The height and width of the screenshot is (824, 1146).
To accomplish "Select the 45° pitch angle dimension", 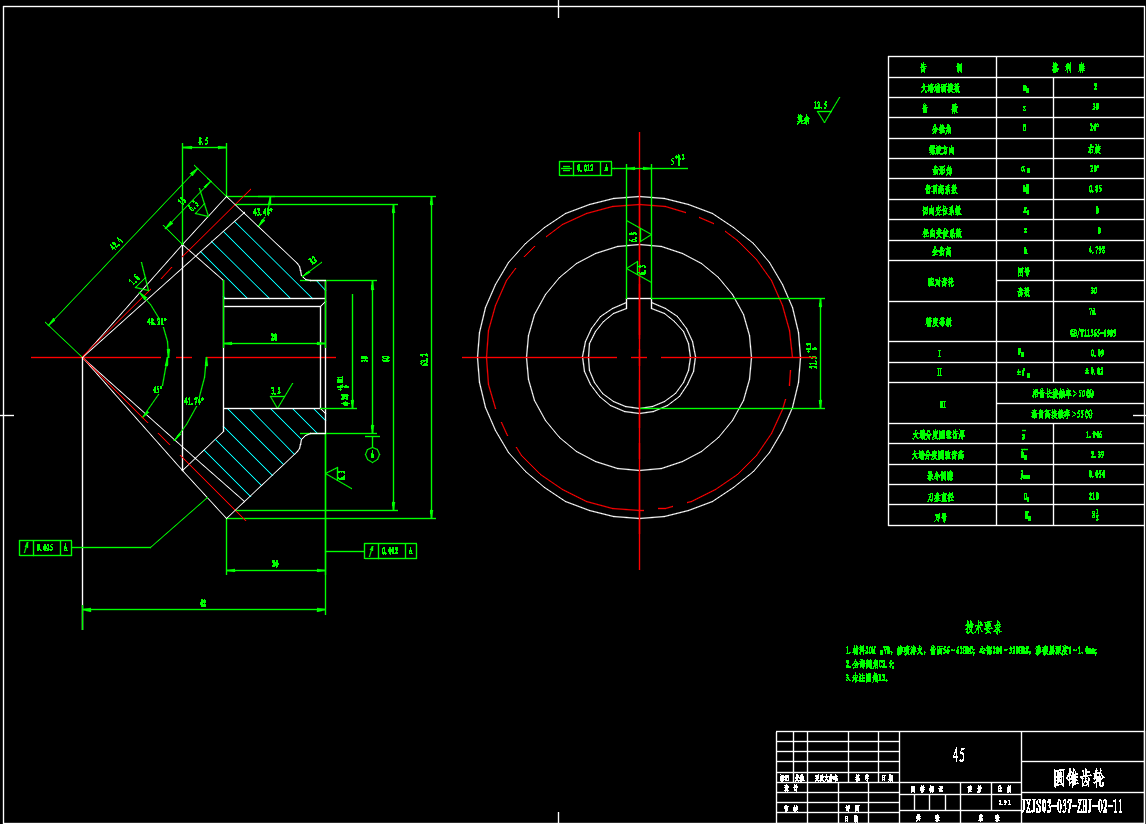I will point(156,390).
